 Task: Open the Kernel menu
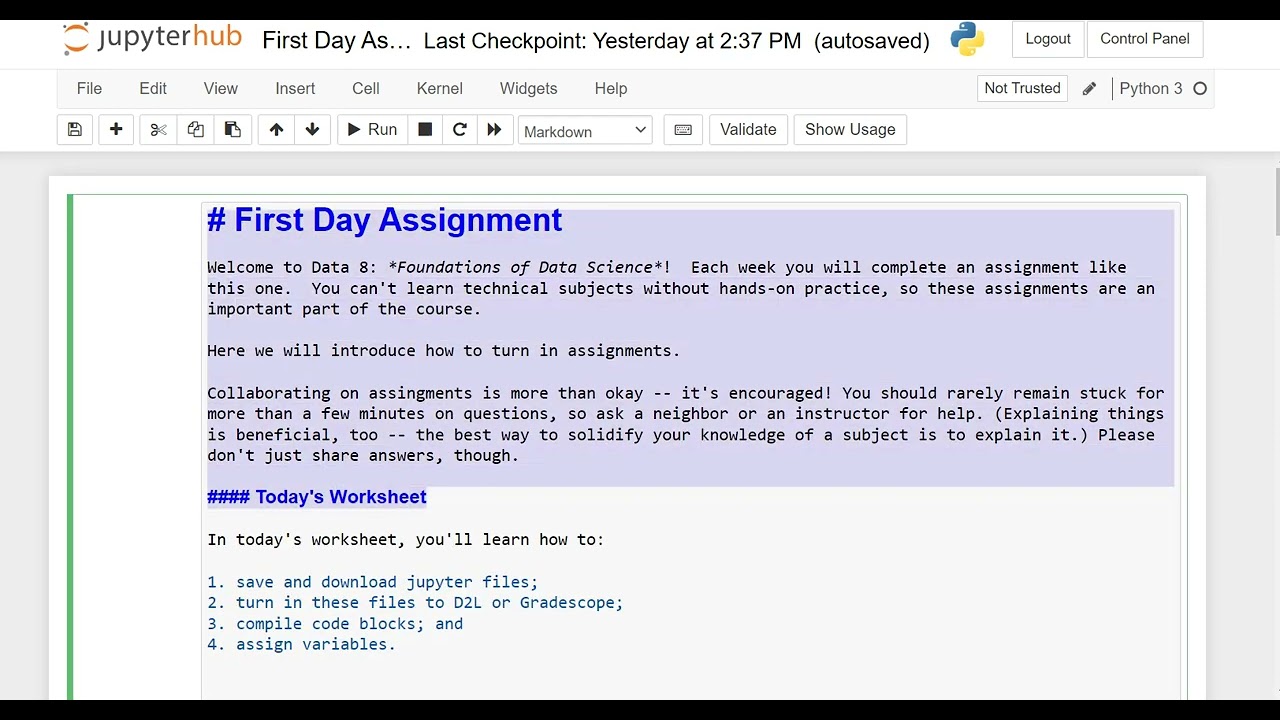tap(439, 89)
